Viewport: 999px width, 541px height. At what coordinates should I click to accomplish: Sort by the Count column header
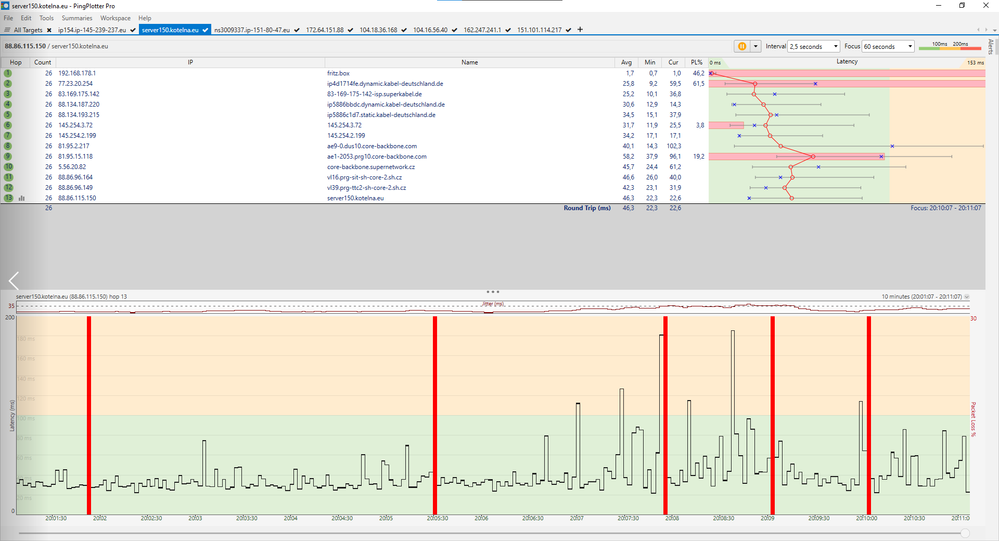click(x=43, y=62)
